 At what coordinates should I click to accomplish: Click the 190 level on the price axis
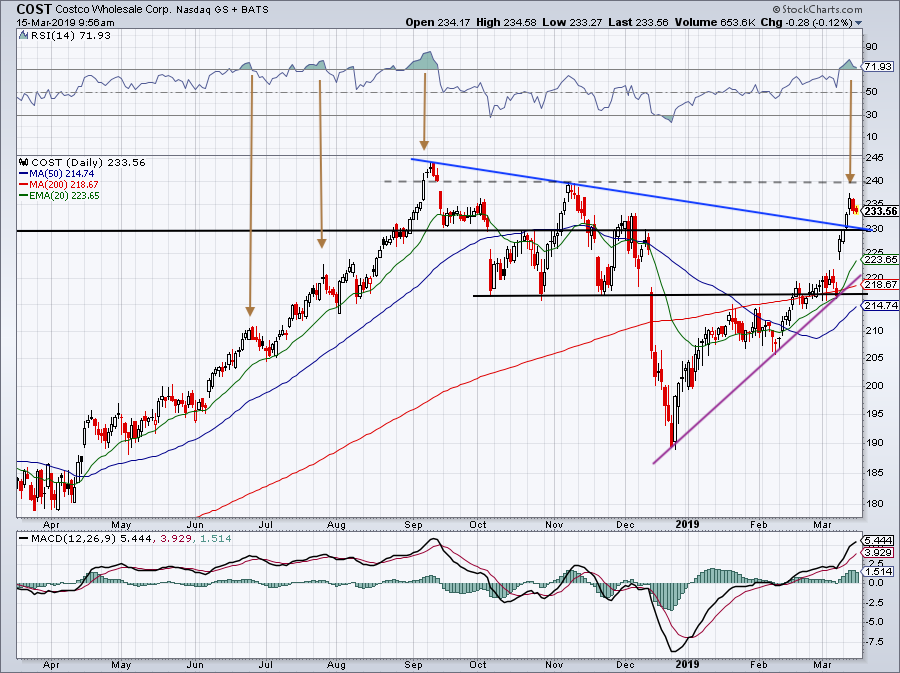coord(874,442)
